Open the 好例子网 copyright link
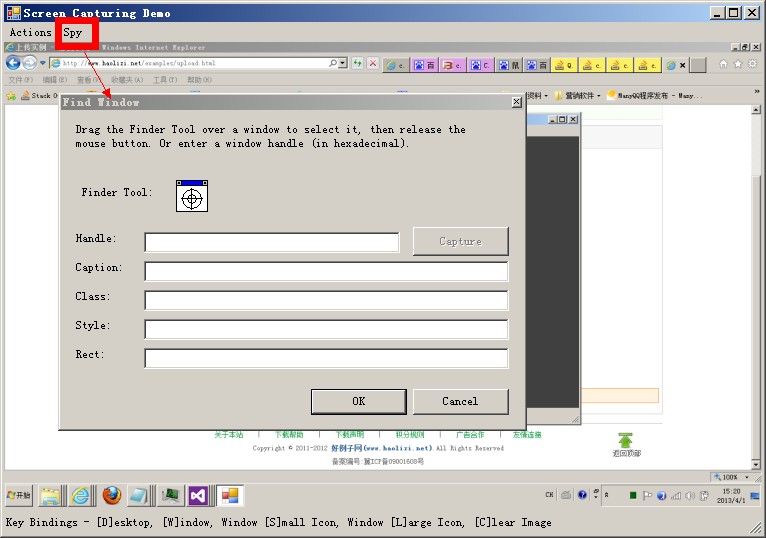 [382, 448]
